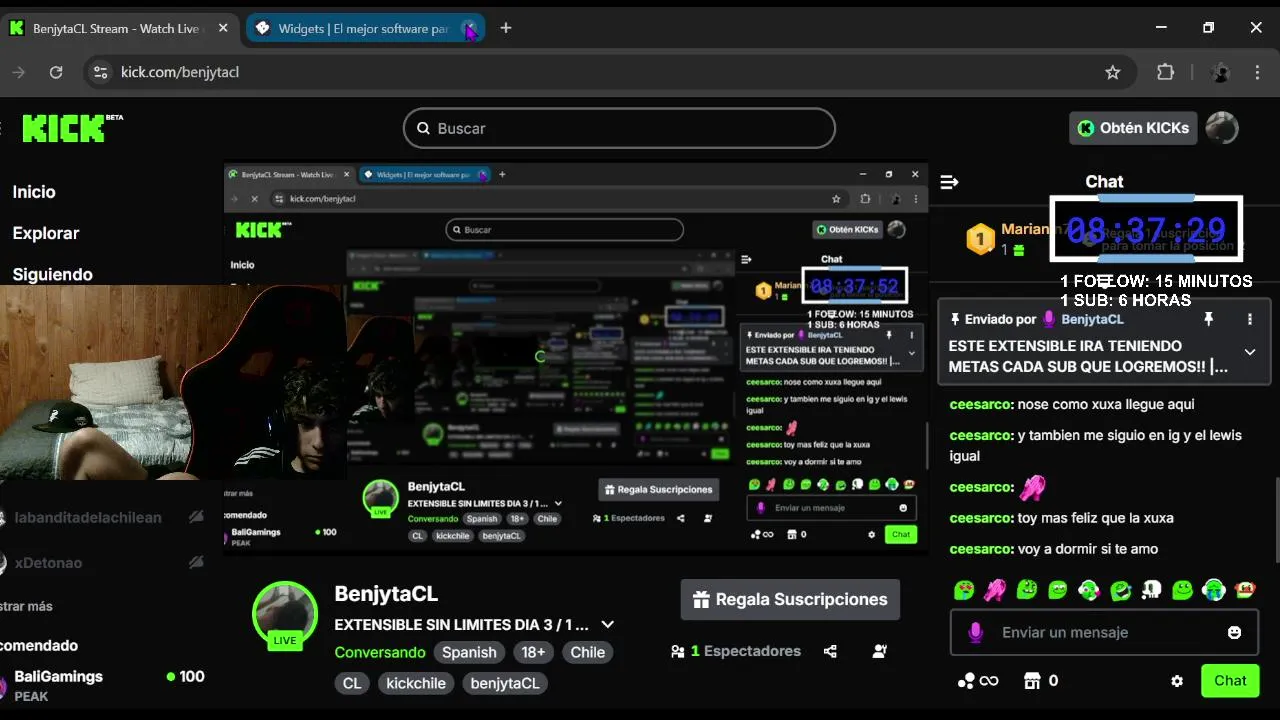Click the BenjytaCL channel avatar with LIVE badge

[x=285, y=614]
